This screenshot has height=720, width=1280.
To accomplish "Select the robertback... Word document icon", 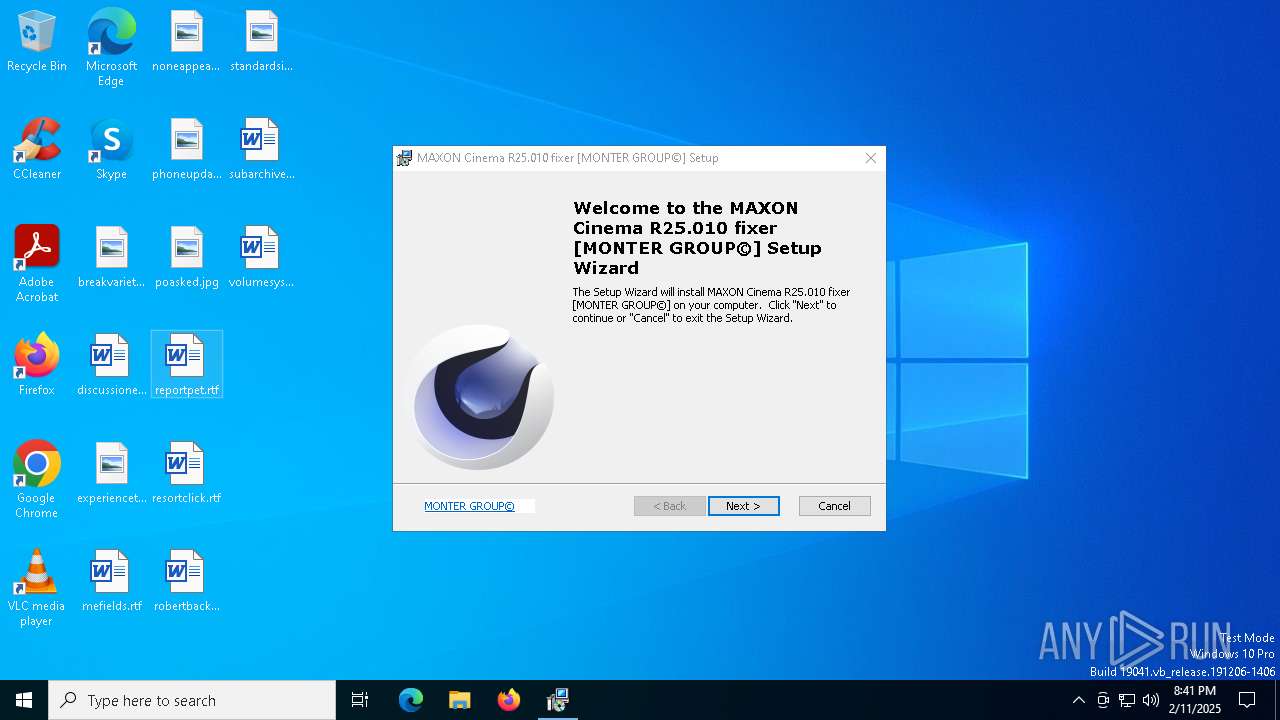I will tap(186, 582).
